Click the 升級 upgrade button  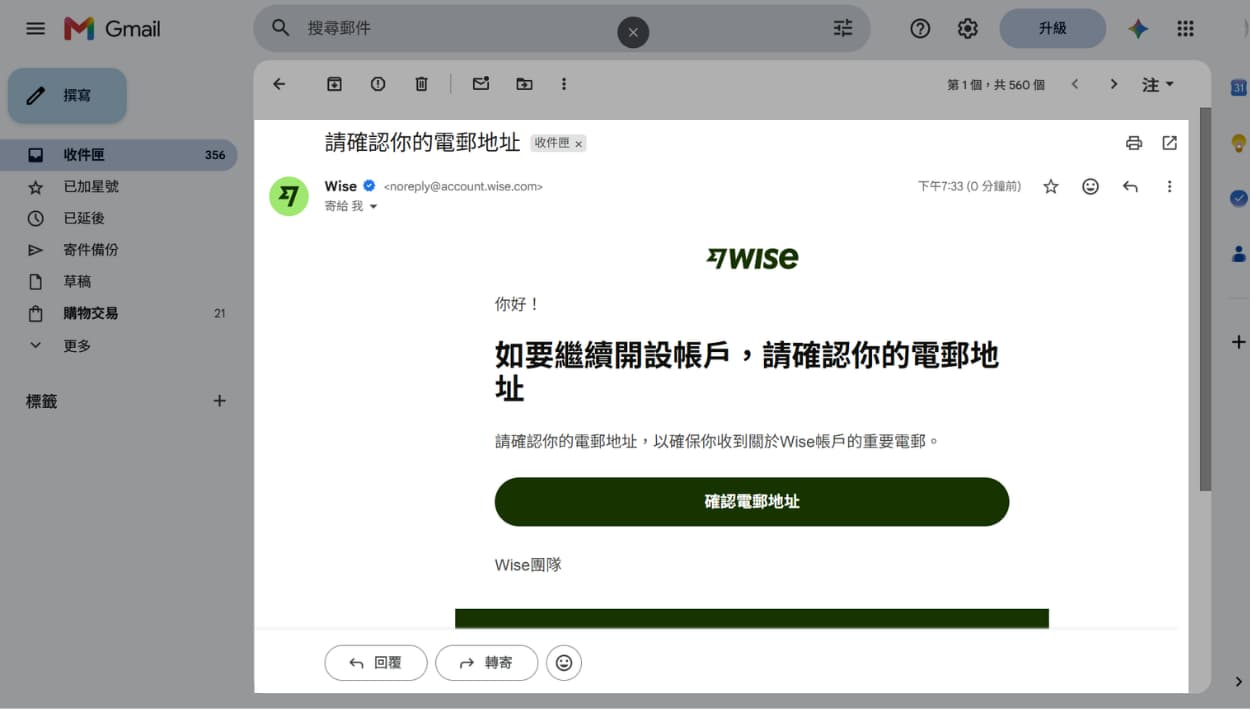1052,28
